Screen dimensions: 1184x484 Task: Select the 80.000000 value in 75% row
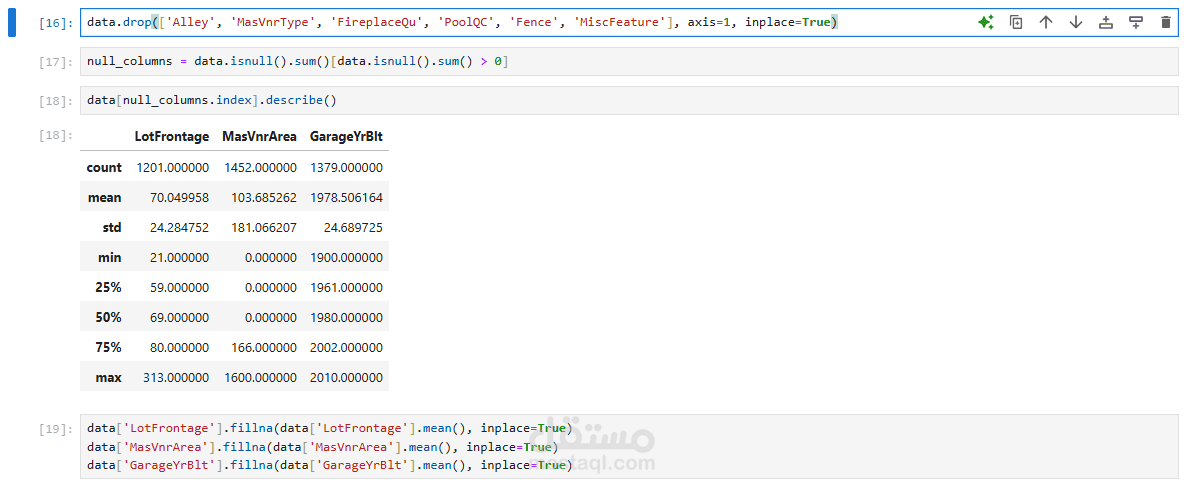tap(180, 348)
